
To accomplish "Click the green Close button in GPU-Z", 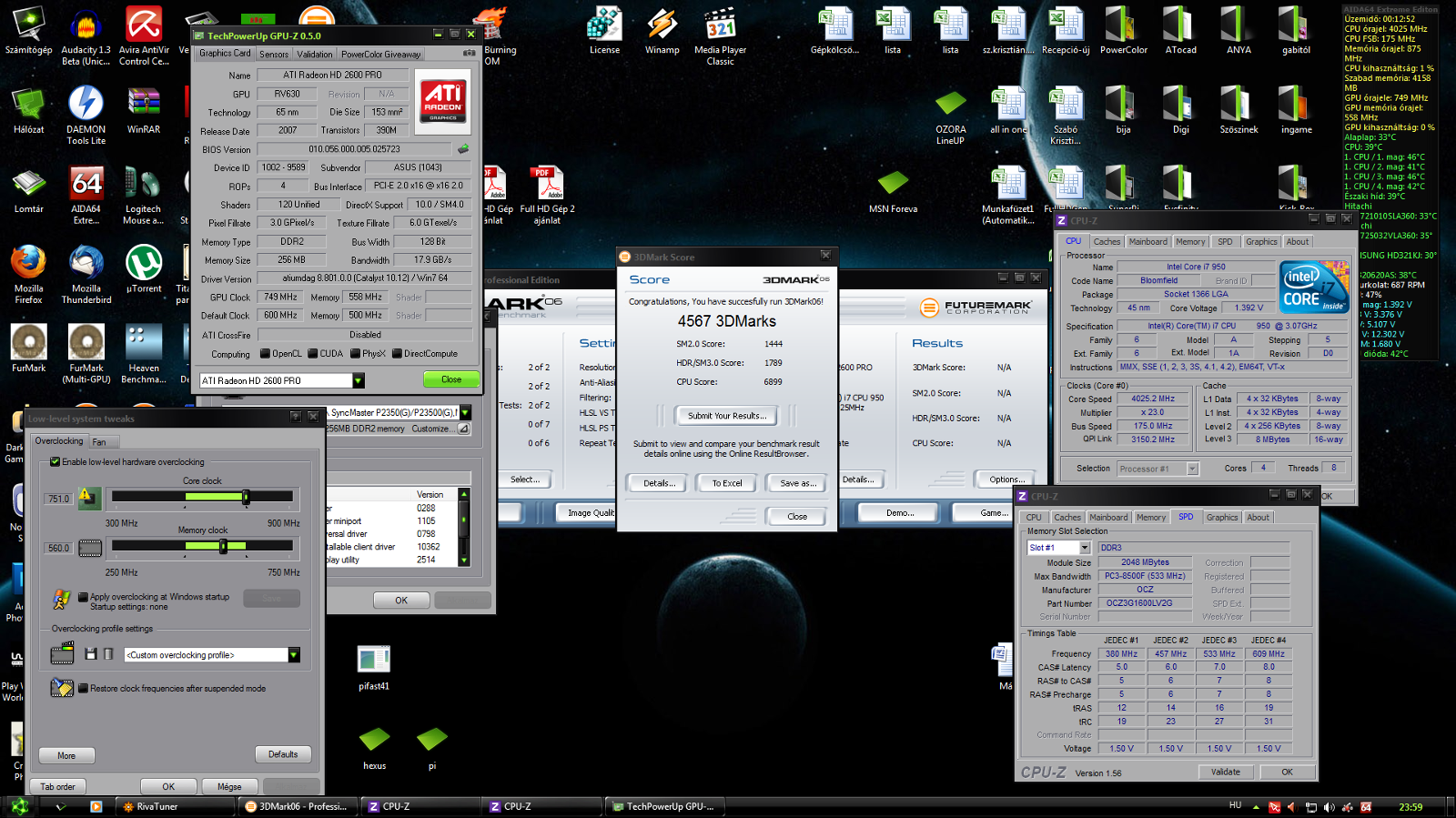I will point(451,379).
